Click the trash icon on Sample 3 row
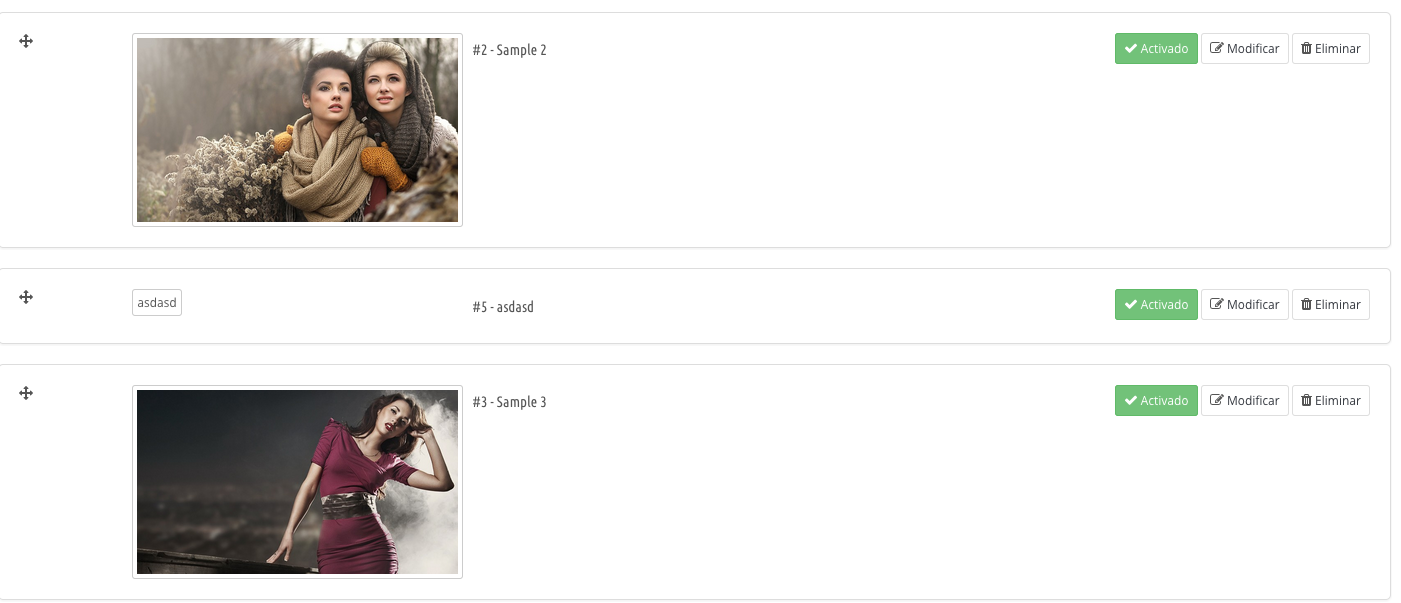 [x=1306, y=400]
